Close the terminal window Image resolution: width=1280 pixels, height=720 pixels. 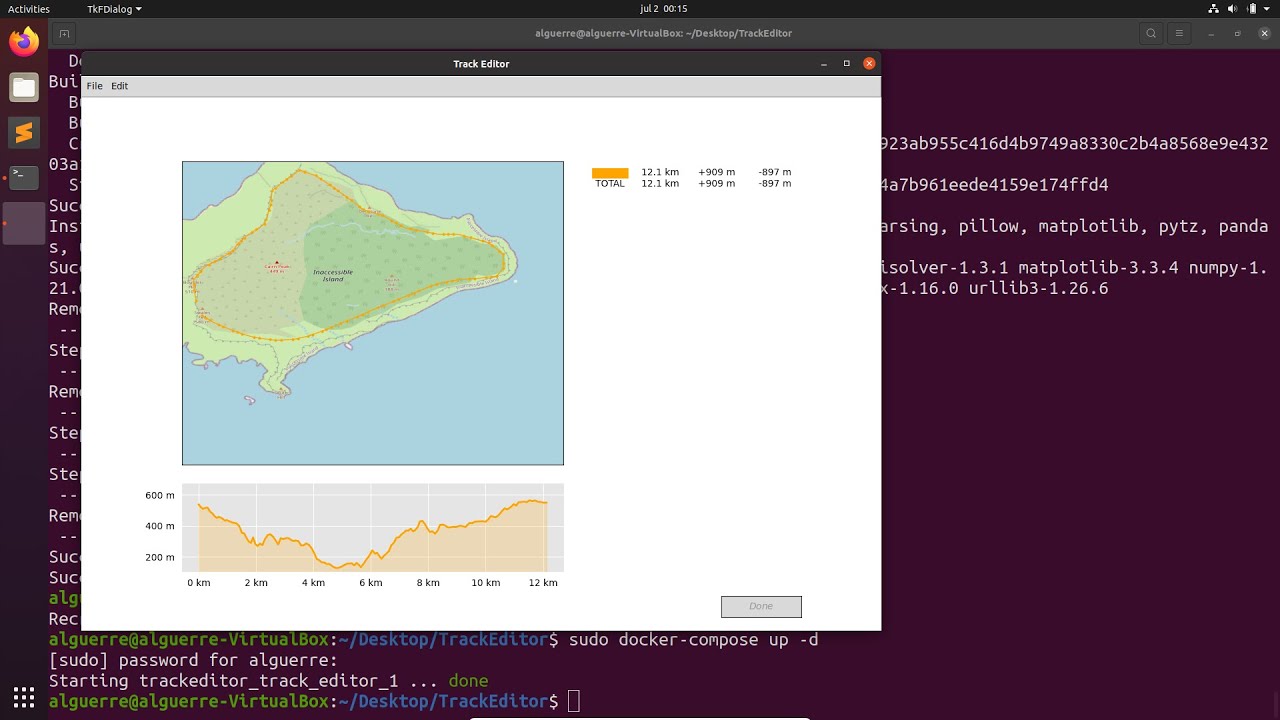1262,33
